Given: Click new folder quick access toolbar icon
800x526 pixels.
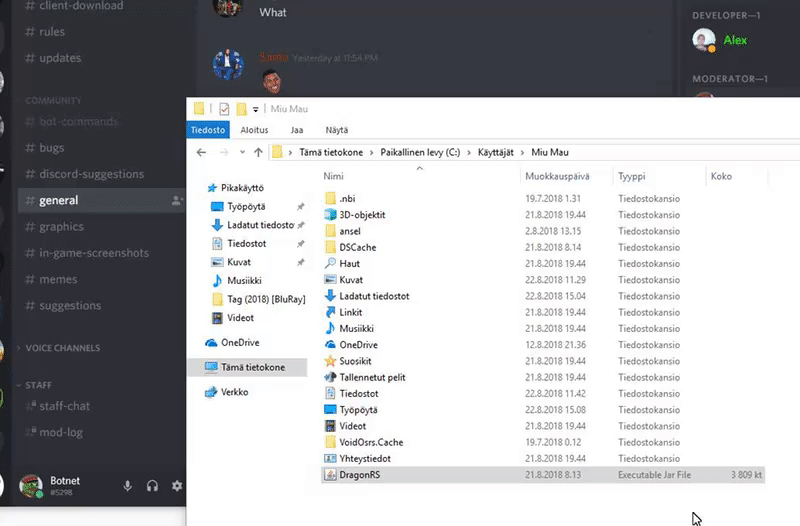Looking at the screenshot, I should coord(241,109).
